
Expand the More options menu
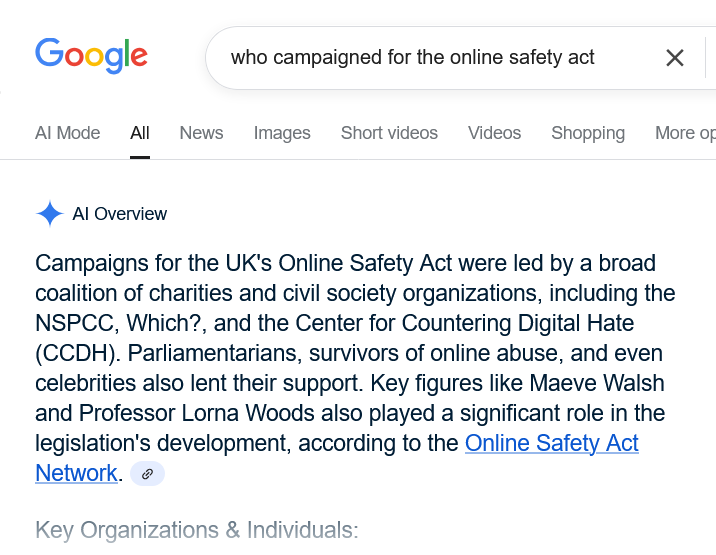685,133
